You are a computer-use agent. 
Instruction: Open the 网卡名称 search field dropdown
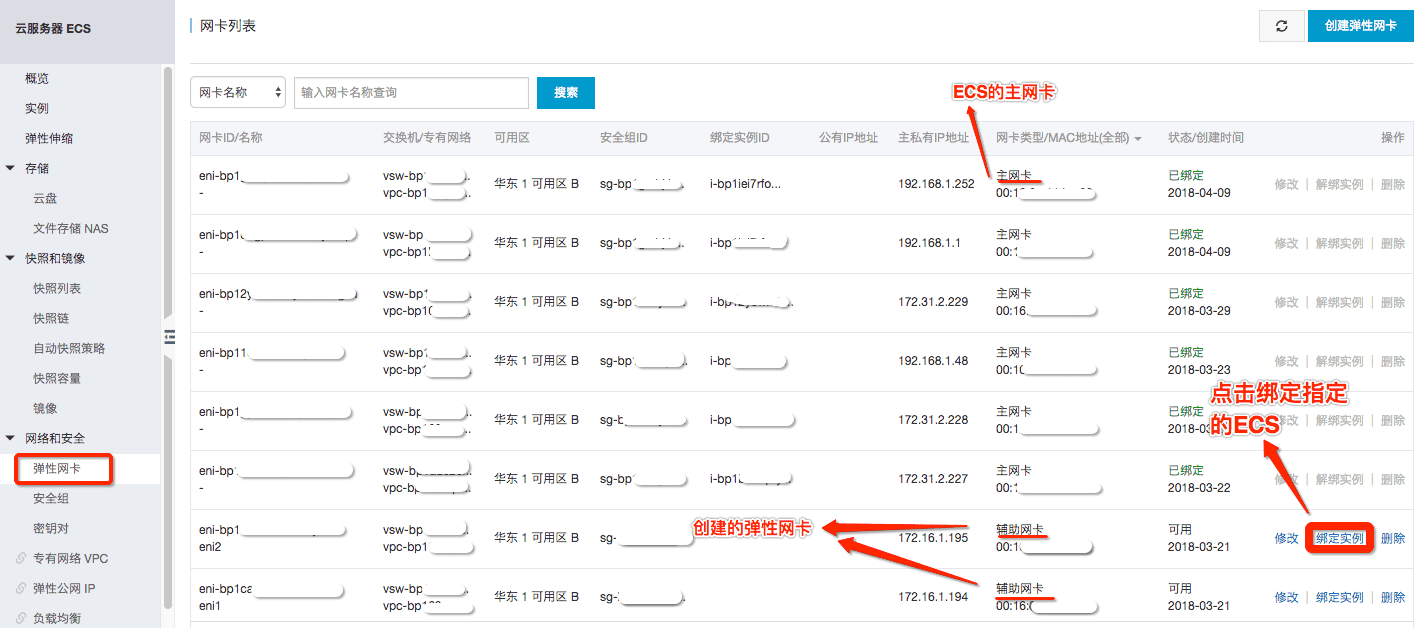tap(238, 92)
